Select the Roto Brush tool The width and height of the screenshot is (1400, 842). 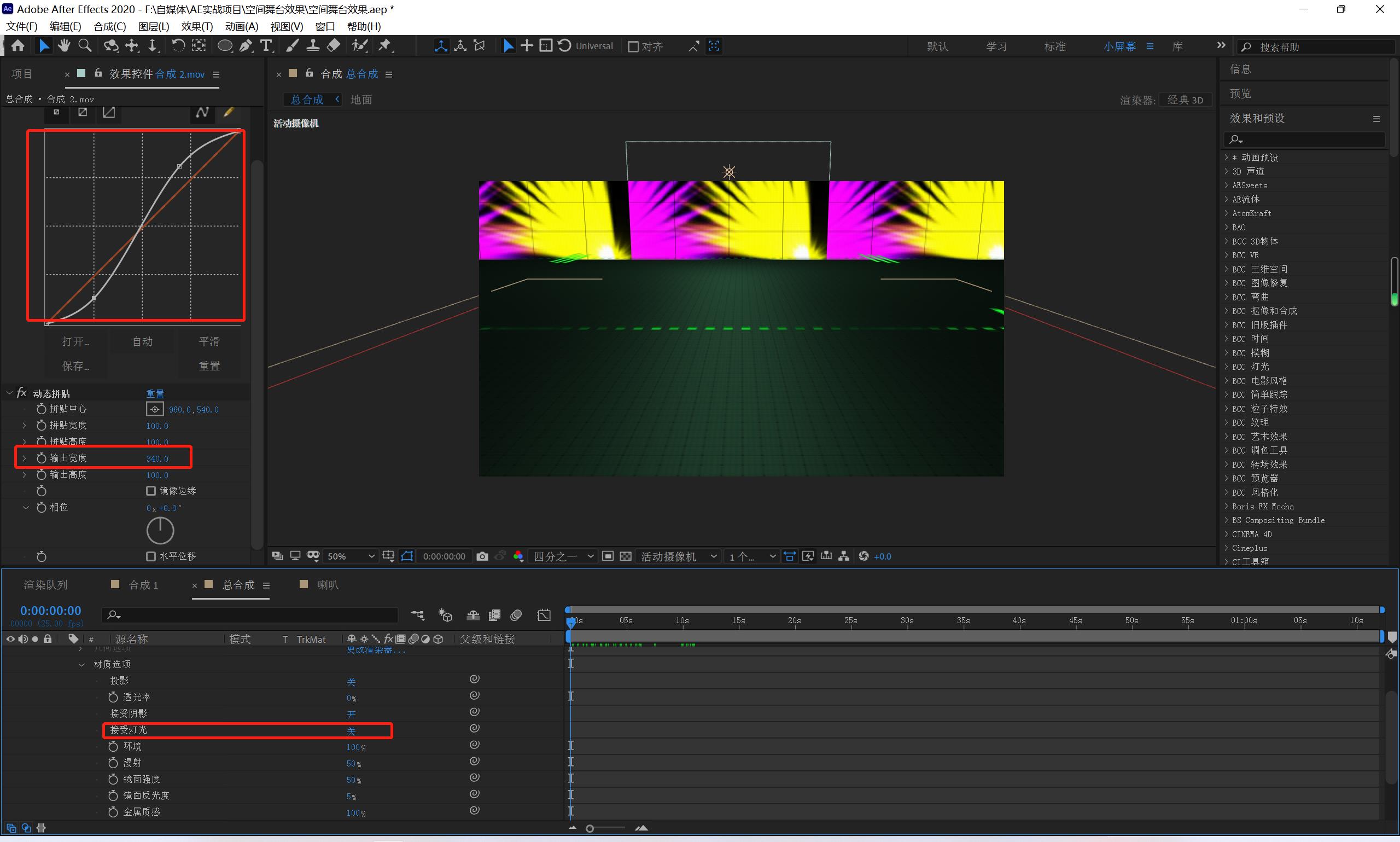(359, 46)
